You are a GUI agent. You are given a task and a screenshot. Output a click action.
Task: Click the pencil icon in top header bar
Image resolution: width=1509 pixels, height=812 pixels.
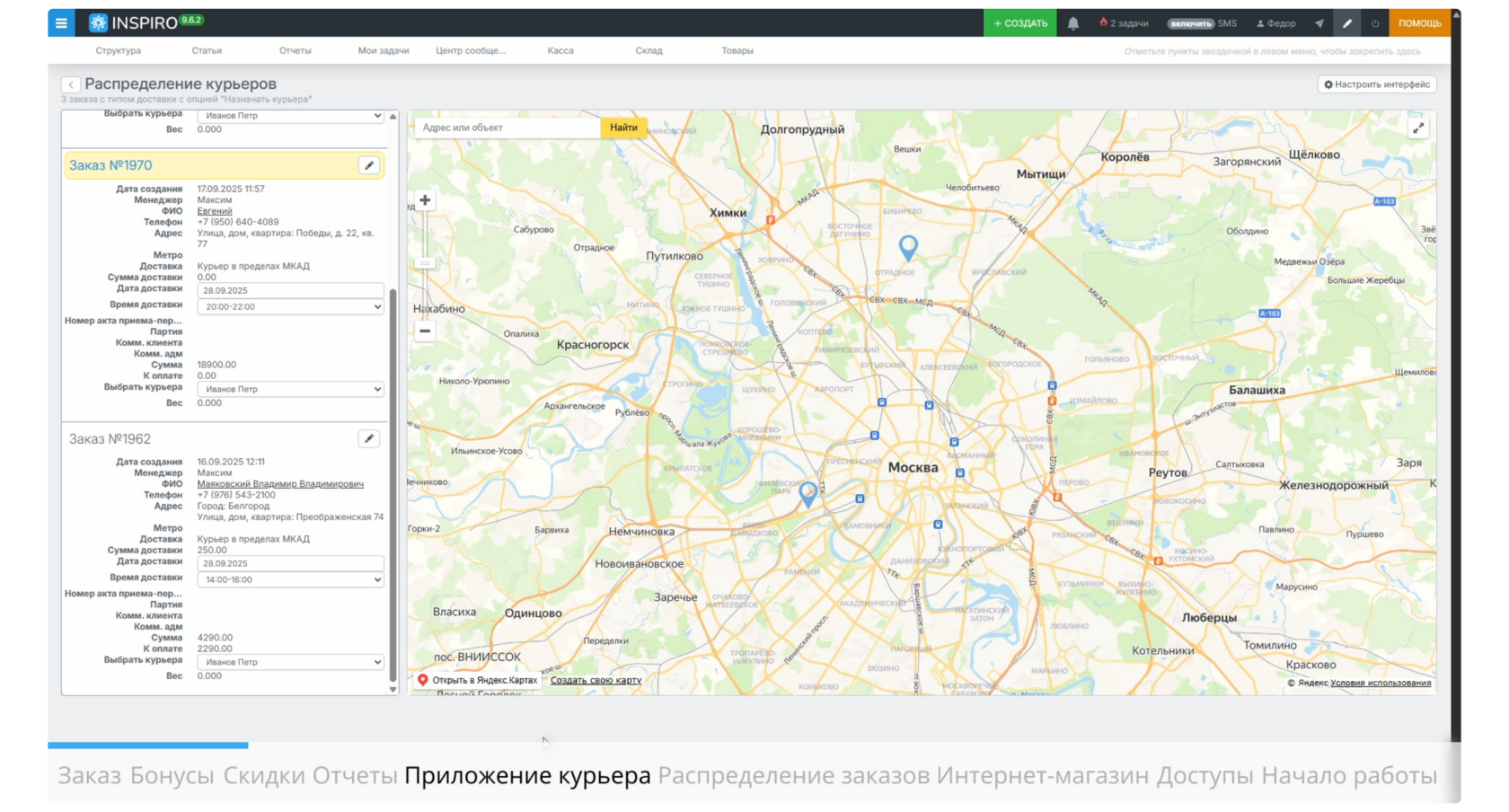tap(1347, 23)
